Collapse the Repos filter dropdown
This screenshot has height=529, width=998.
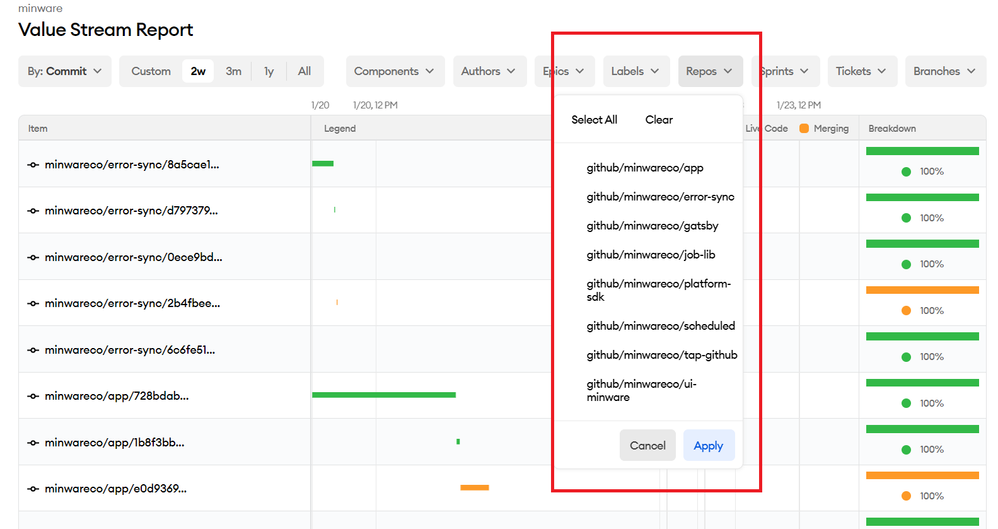(x=710, y=71)
